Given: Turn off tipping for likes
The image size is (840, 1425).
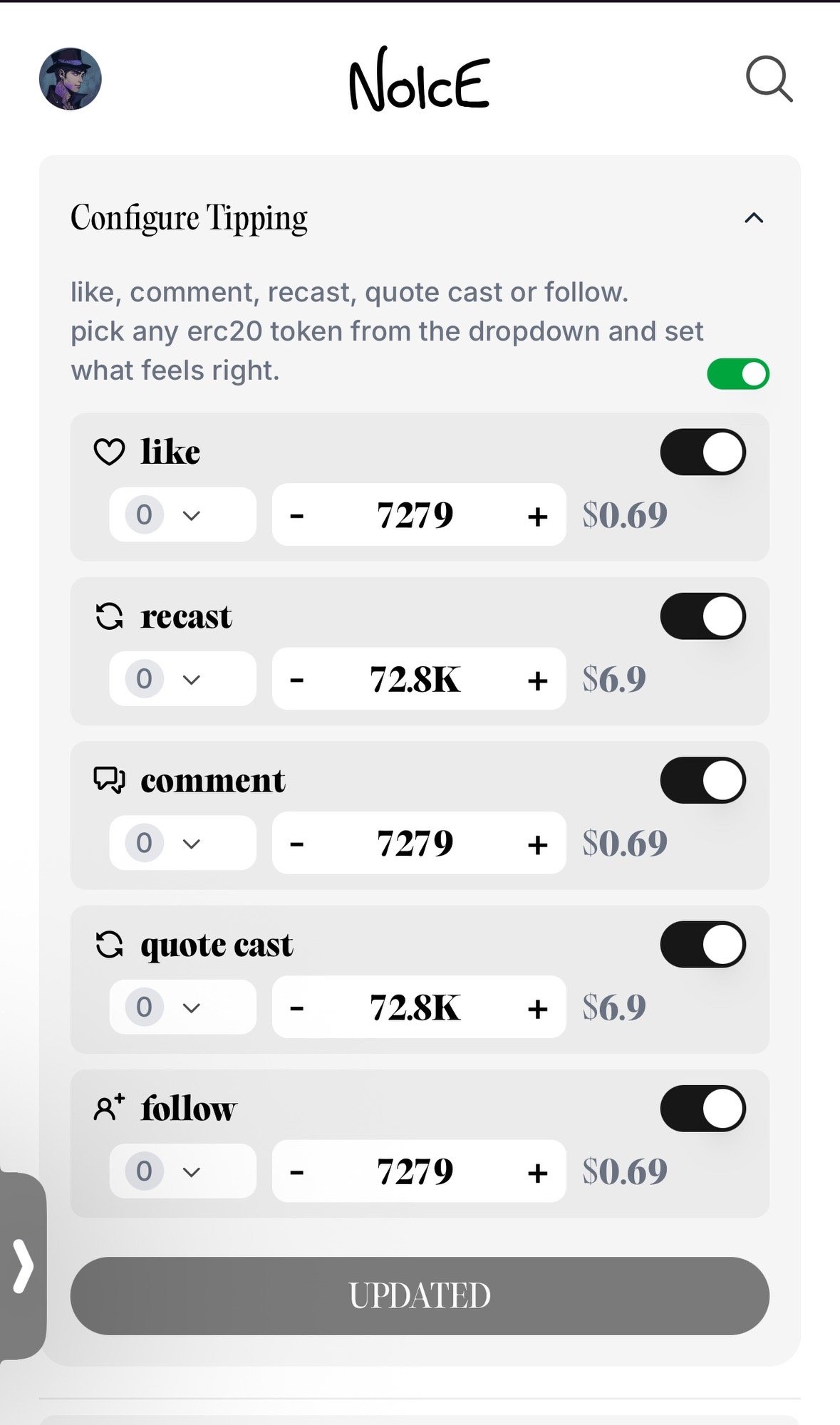Looking at the screenshot, I should pos(702,452).
